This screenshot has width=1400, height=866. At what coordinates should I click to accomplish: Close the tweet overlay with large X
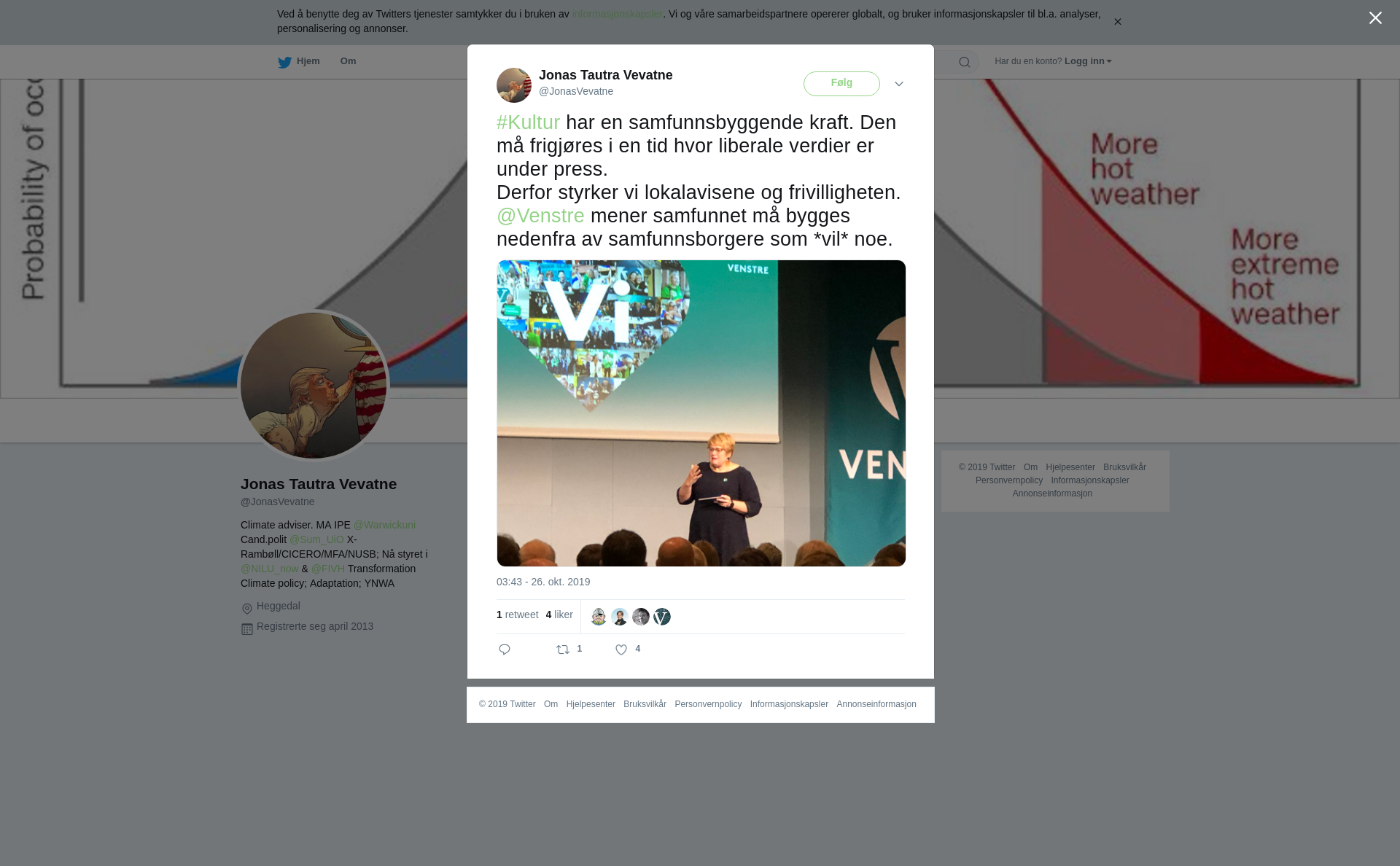[x=1375, y=17]
